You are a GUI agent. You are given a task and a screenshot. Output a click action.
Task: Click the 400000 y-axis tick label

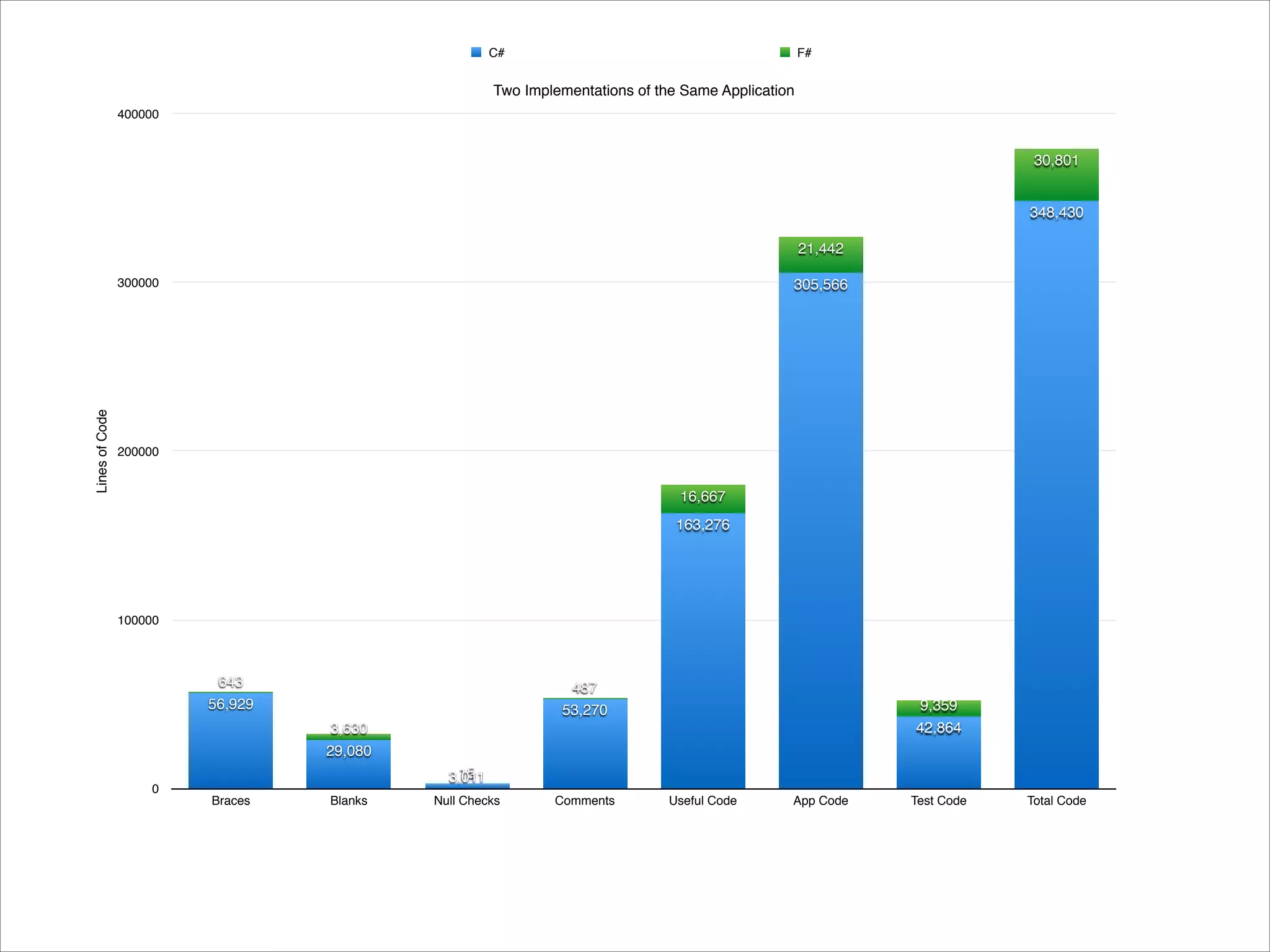click(138, 114)
